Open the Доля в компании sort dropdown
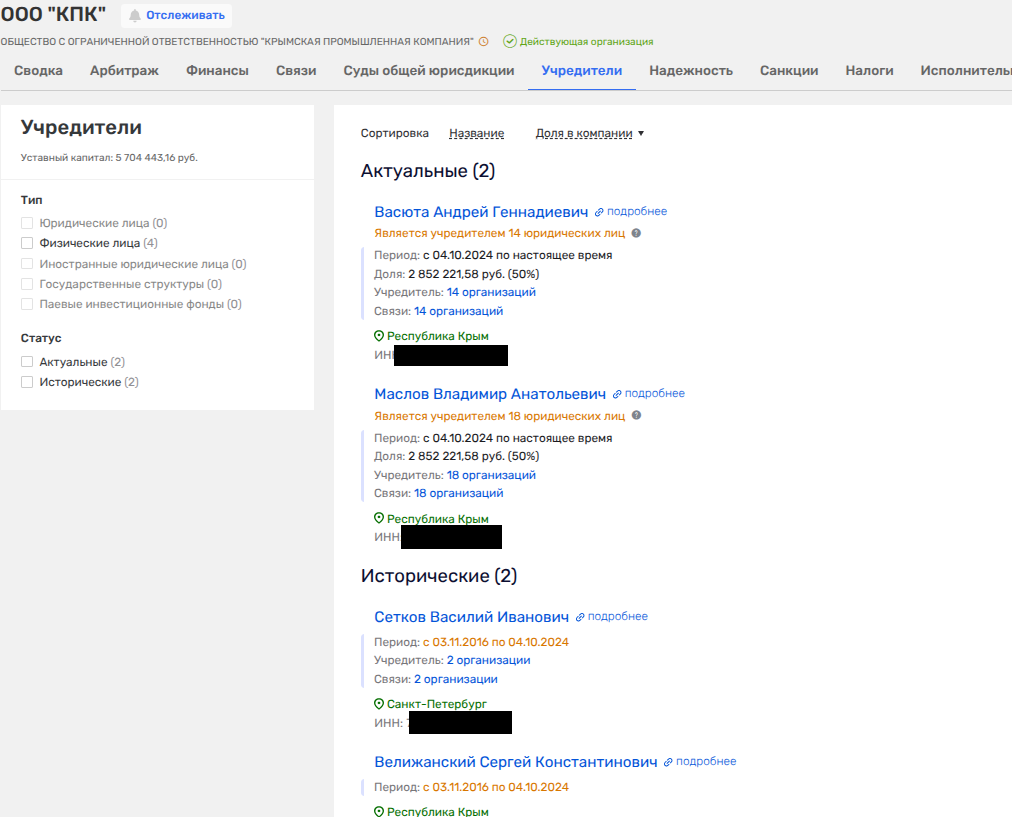The height and width of the screenshot is (817, 1012). point(590,133)
